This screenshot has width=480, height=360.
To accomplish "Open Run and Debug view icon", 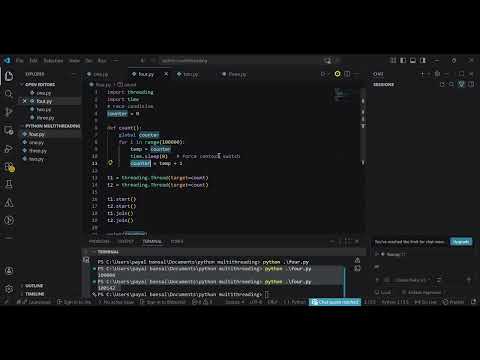I will coord(9,148).
